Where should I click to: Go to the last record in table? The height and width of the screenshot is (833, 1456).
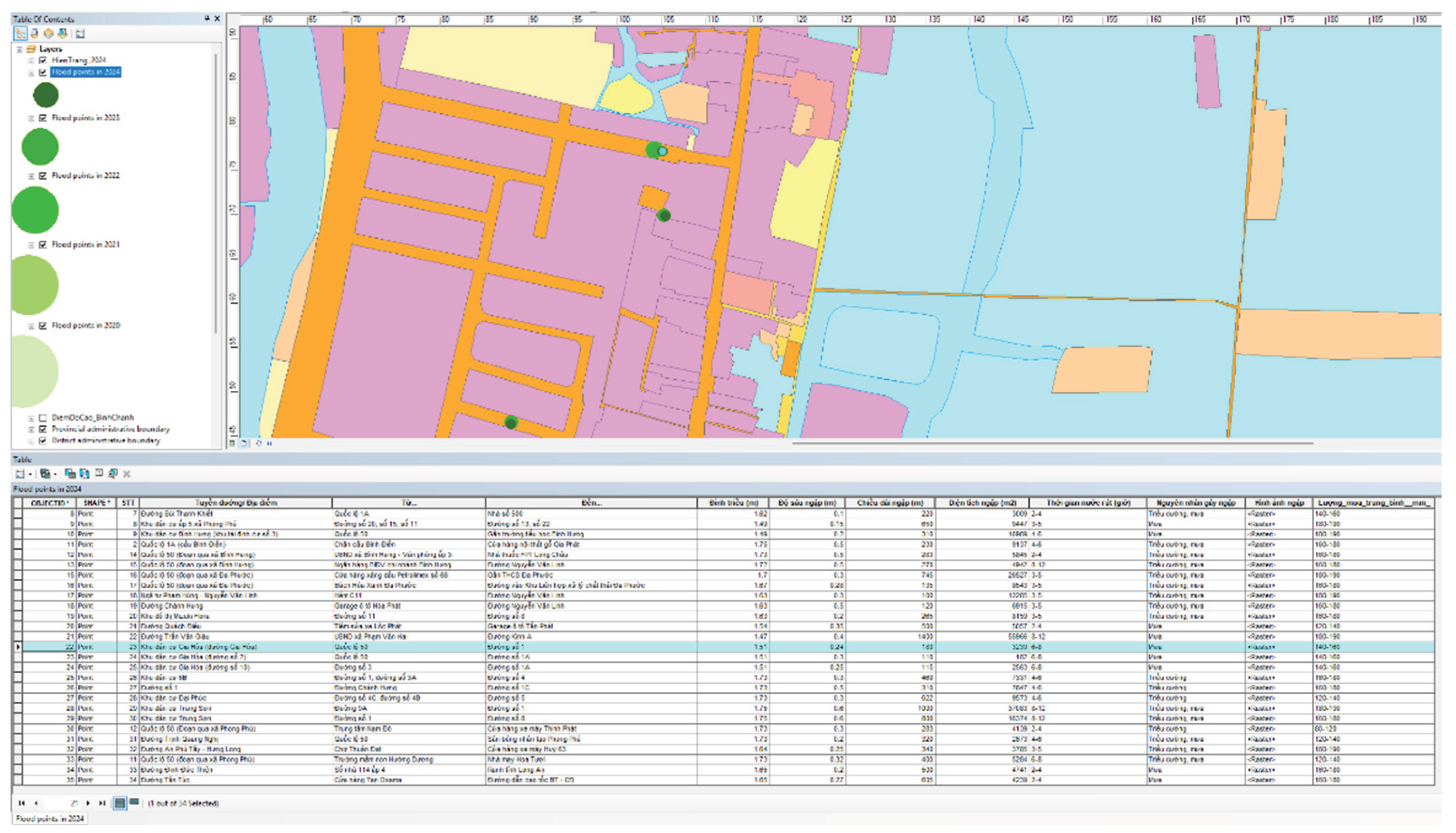(x=102, y=803)
